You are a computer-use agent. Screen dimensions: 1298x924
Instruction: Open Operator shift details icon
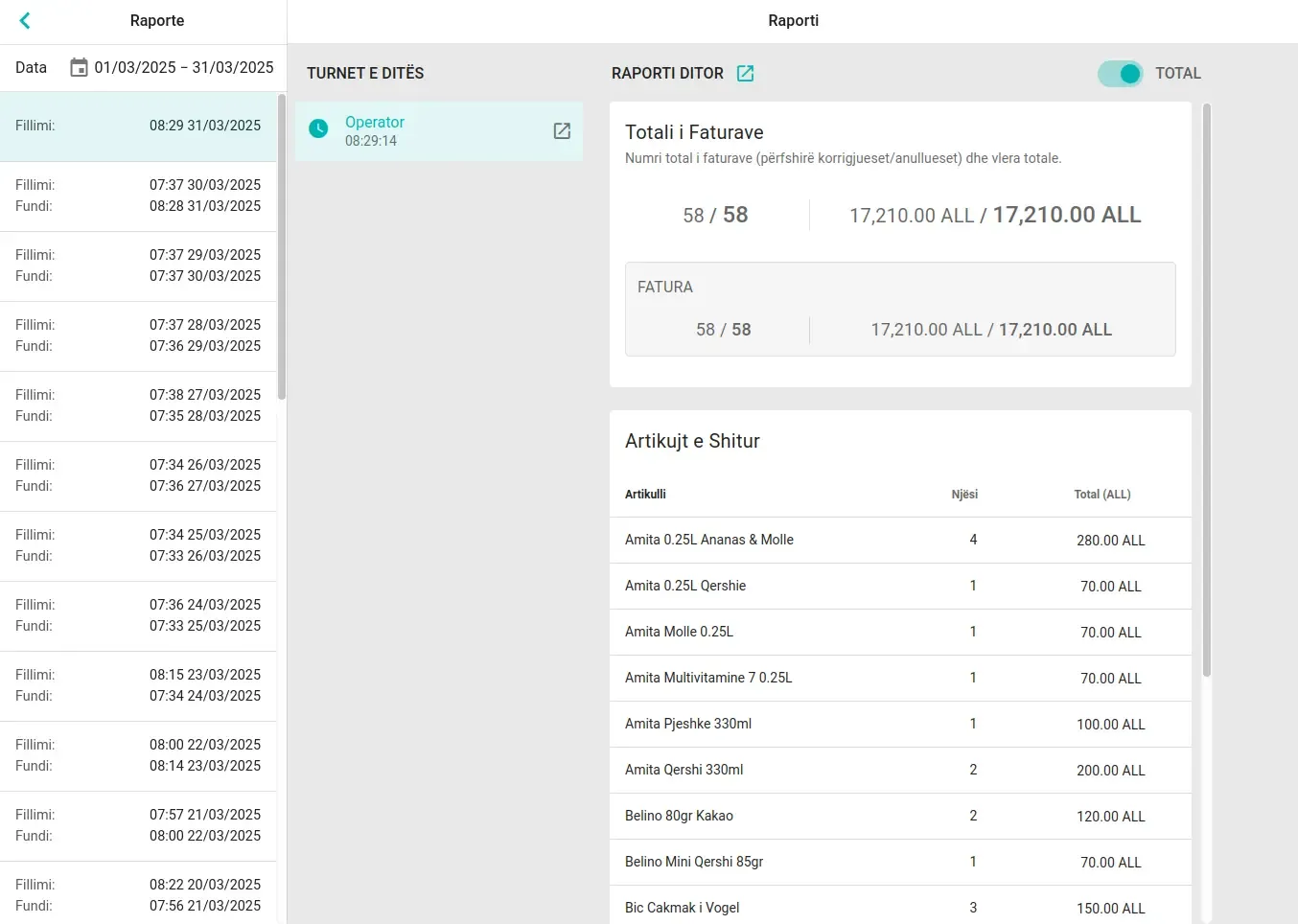point(562,131)
